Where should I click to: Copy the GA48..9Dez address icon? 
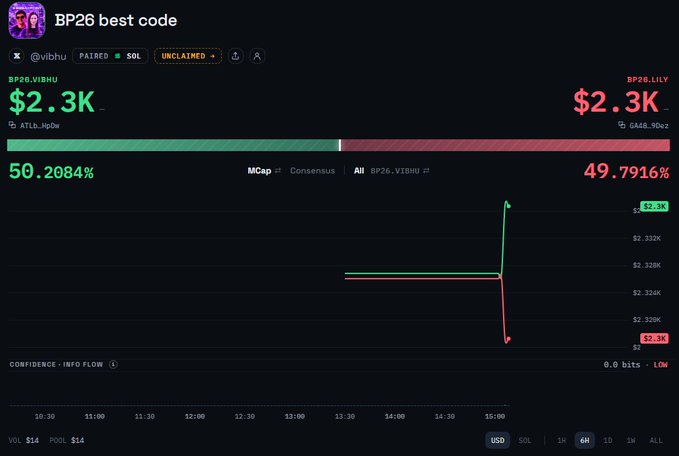(x=621, y=125)
